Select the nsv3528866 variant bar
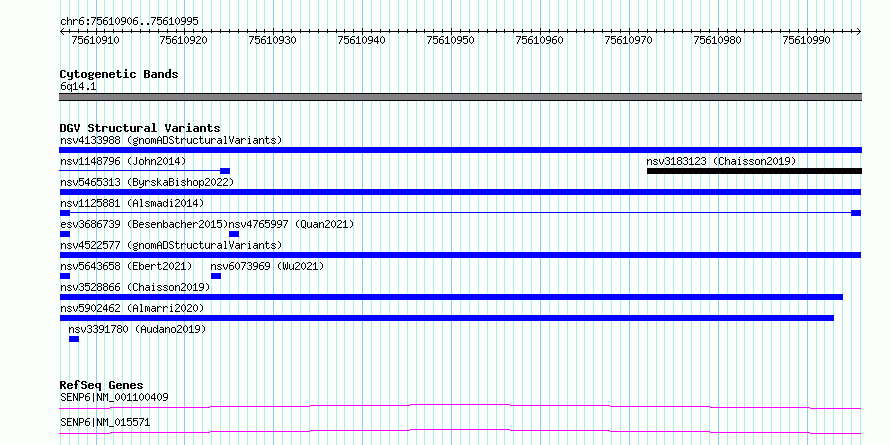The width and height of the screenshot is (890, 445). coord(451,297)
